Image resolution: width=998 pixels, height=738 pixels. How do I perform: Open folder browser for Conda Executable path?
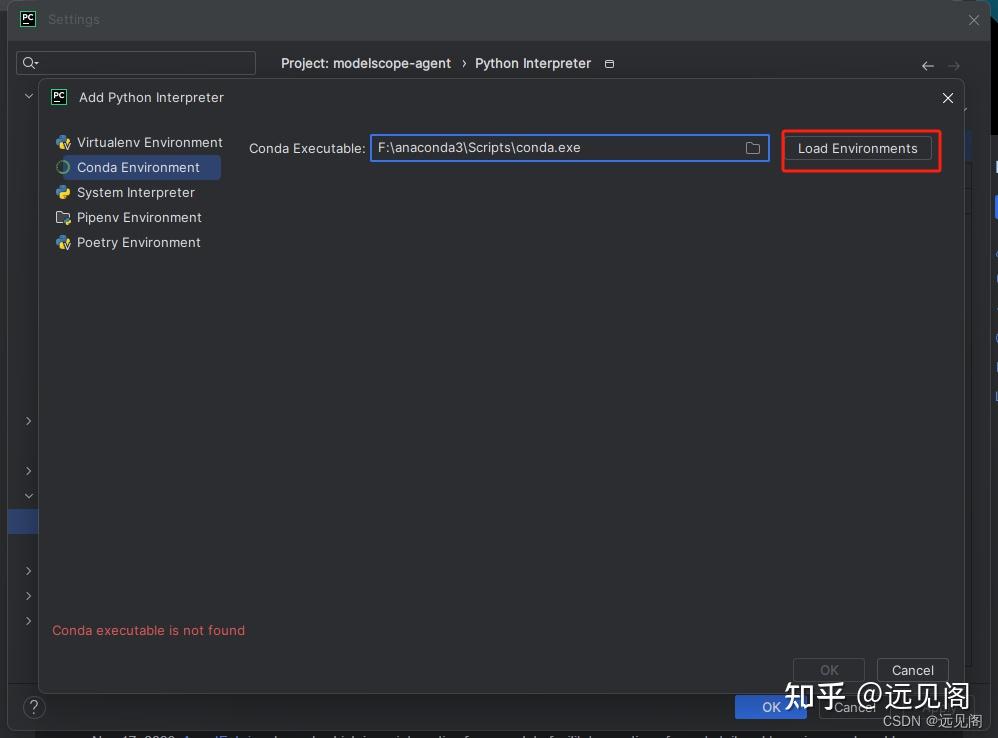[753, 148]
